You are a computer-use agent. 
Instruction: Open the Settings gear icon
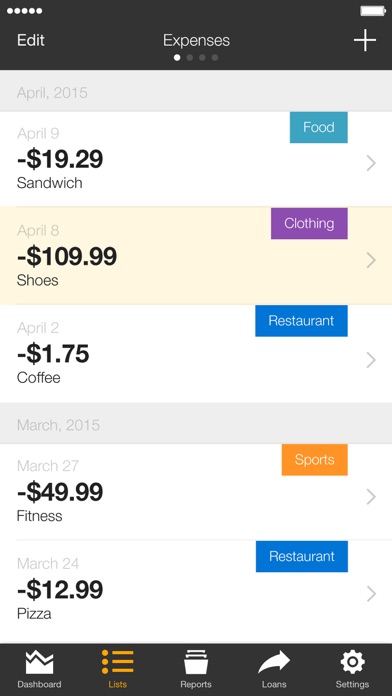pyautogui.click(x=352, y=663)
